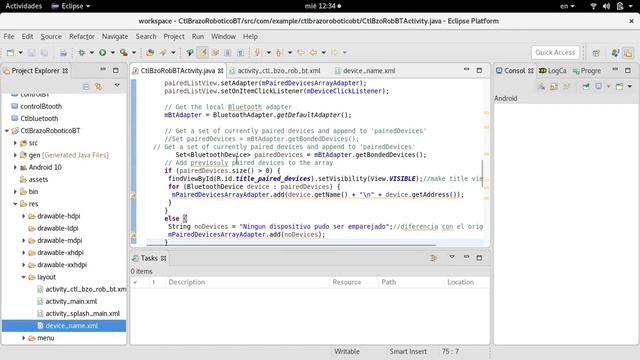The image size is (640, 360).
Task: Click the Run External Tools icon
Action: click(x=123, y=53)
